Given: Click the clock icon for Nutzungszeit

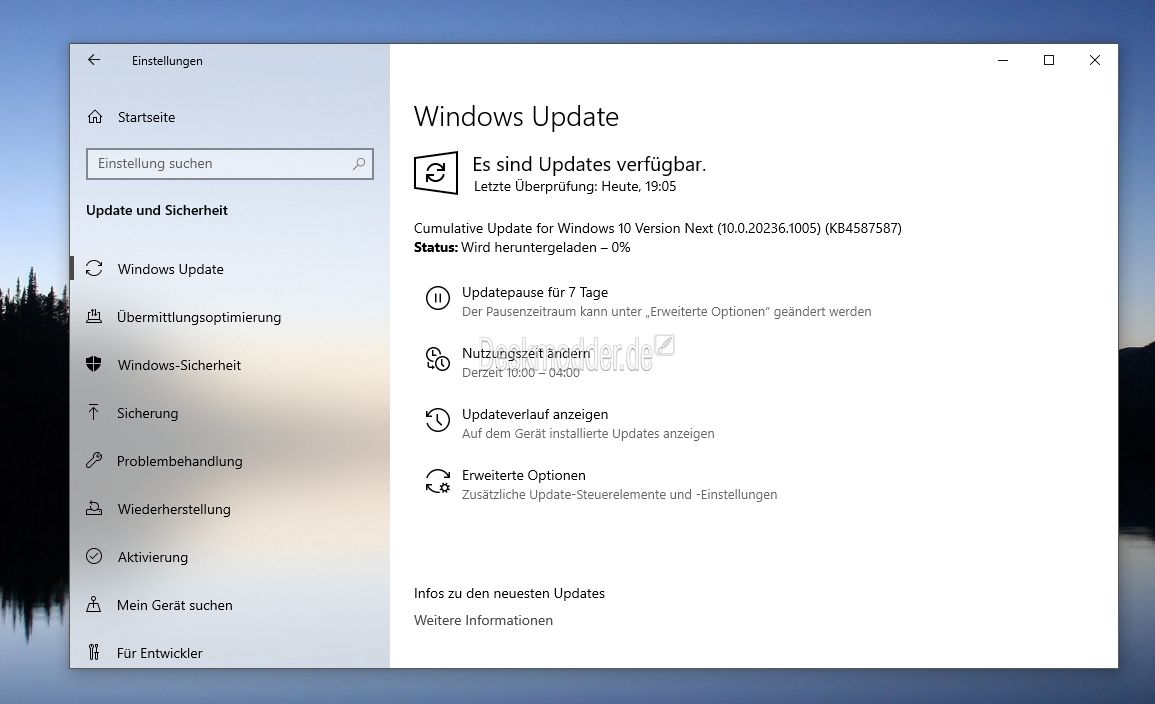Looking at the screenshot, I should pos(438,359).
